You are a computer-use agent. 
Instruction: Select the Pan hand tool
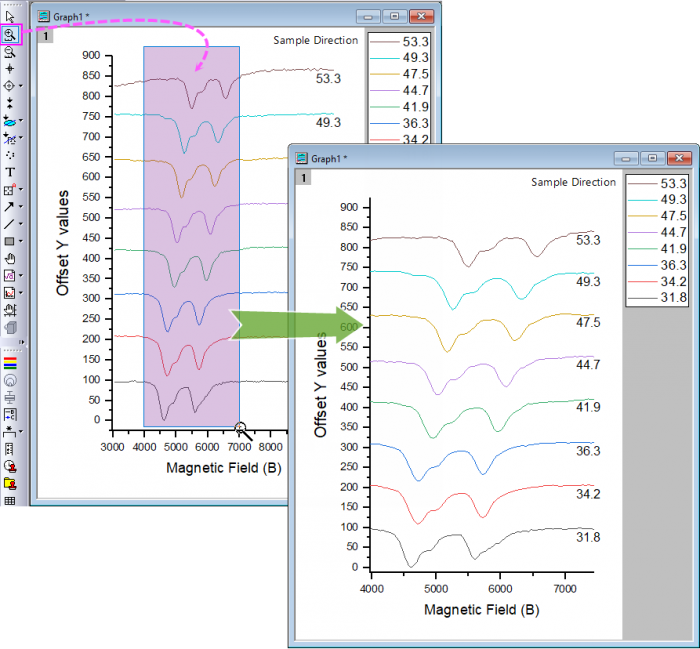point(10,258)
